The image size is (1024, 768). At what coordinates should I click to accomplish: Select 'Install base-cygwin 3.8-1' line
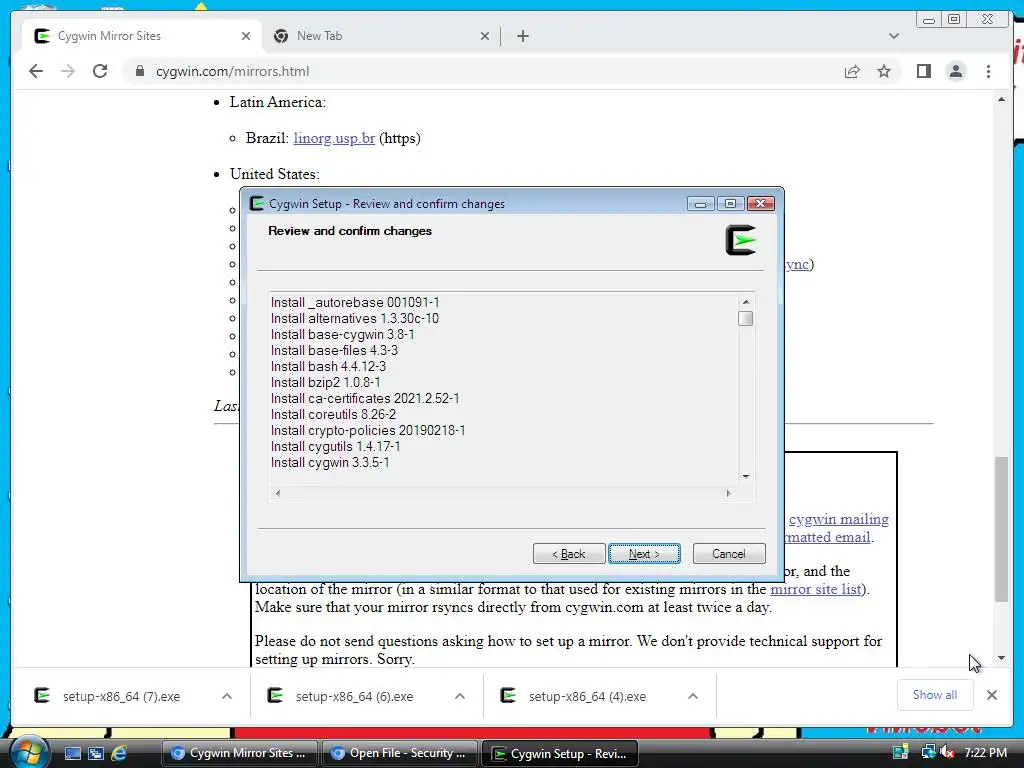[x=342, y=334]
